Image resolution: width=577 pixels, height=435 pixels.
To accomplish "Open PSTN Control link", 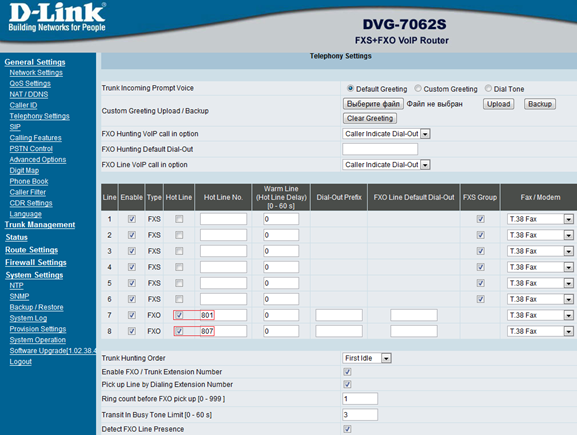I will tap(31, 149).
